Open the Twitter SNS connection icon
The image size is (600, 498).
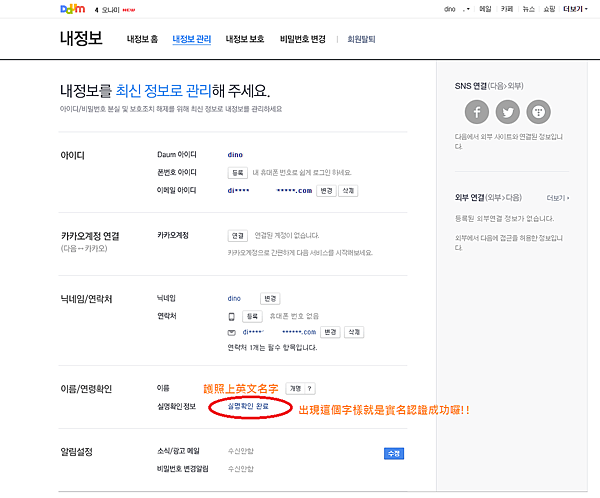508,112
